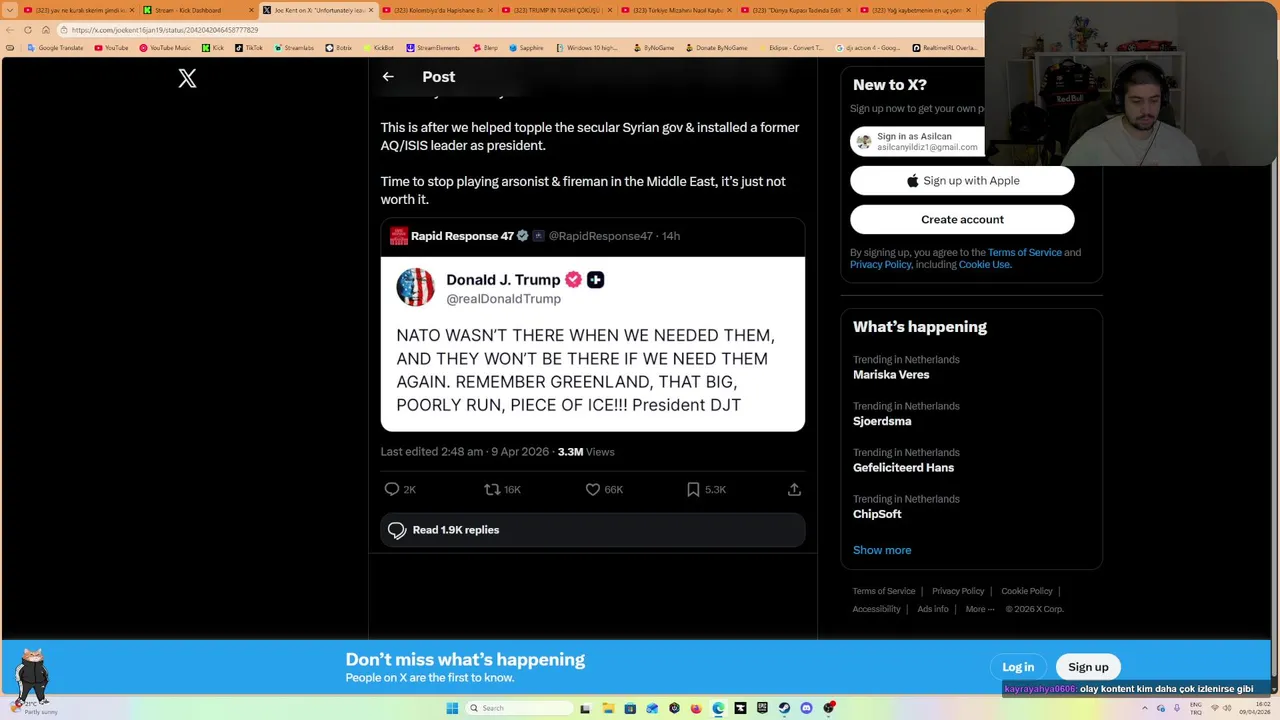
Task: Click the Create account button
Action: [x=962, y=220]
